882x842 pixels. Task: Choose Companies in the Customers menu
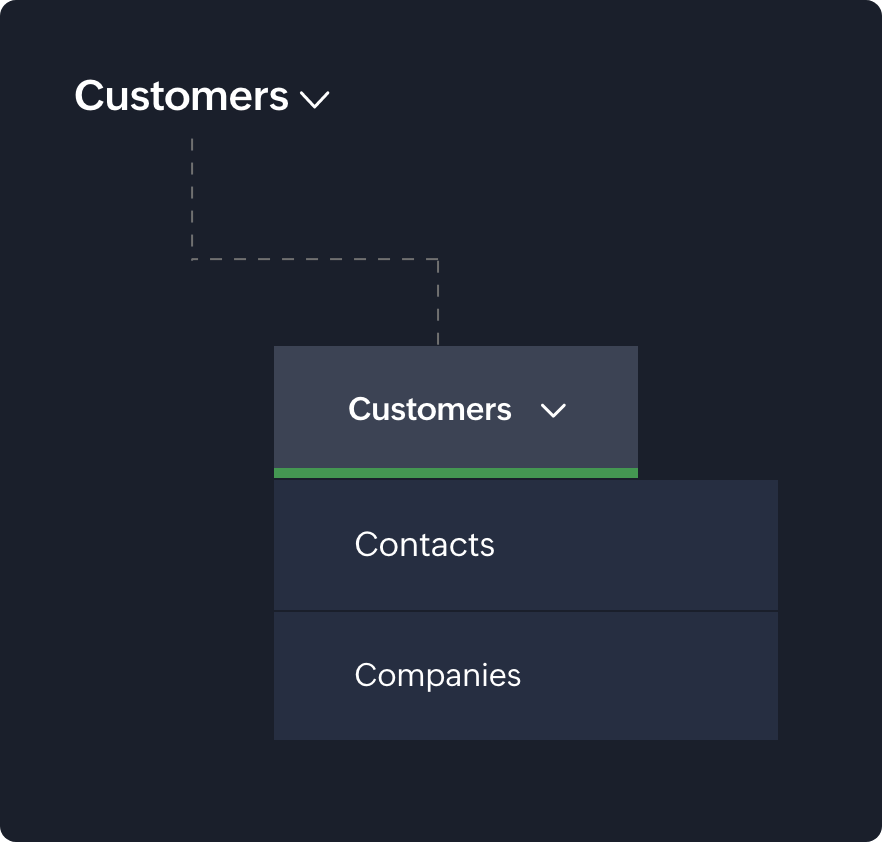click(437, 675)
